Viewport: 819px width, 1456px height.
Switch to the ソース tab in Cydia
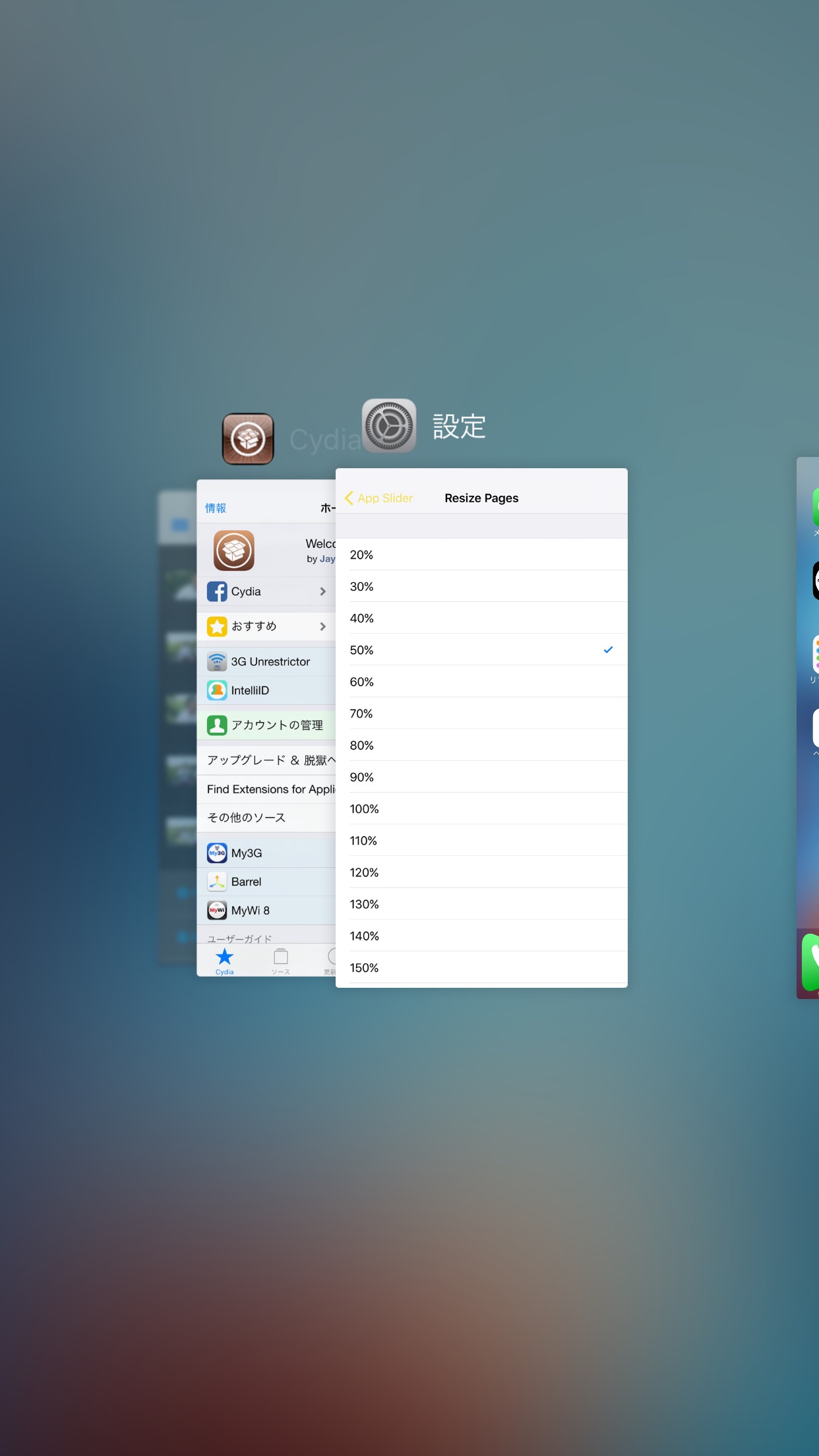coord(281,961)
